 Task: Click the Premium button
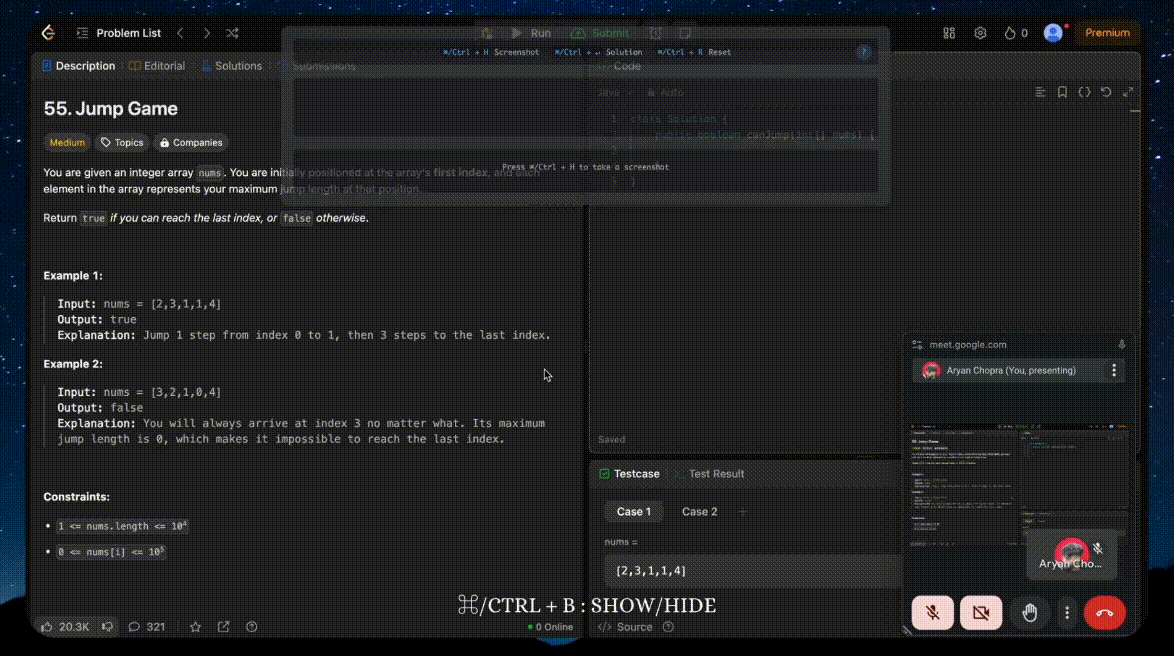pyautogui.click(x=1107, y=33)
